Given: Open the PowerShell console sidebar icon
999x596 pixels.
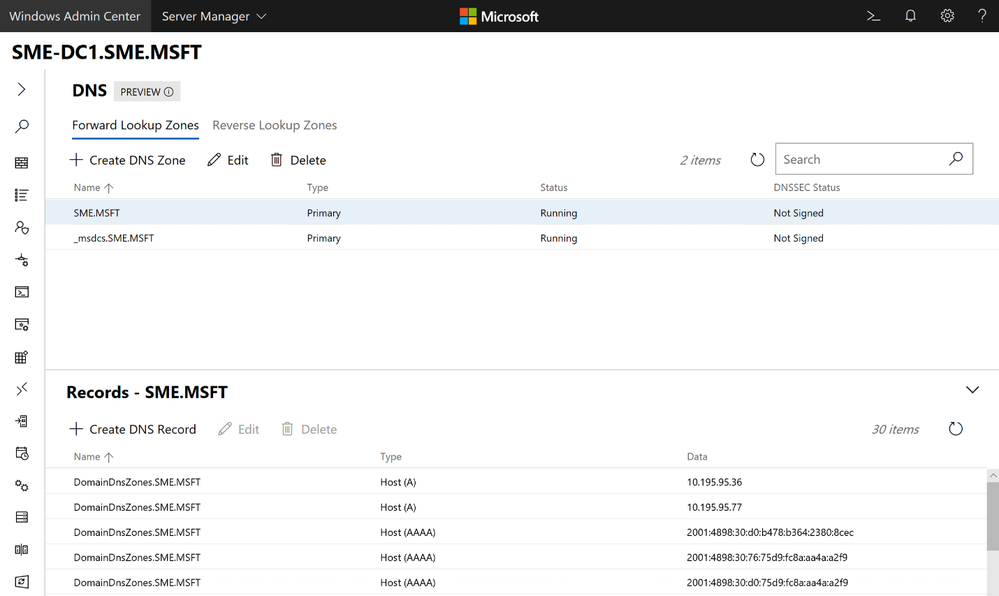Looking at the screenshot, I should 22,292.
